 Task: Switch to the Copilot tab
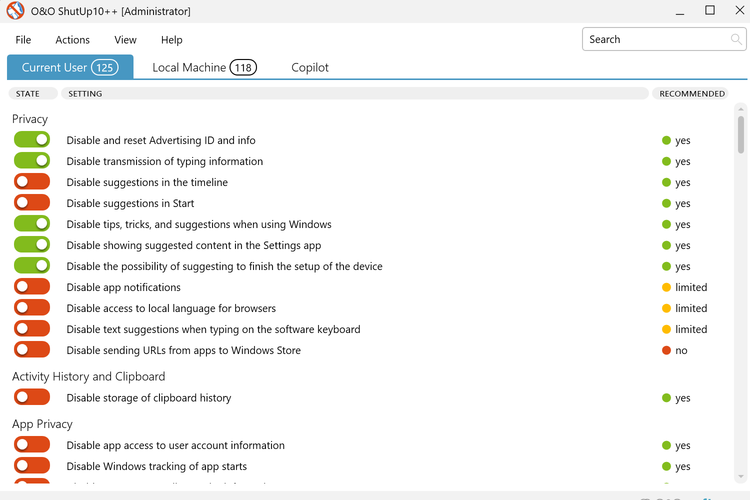(x=310, y=68)
